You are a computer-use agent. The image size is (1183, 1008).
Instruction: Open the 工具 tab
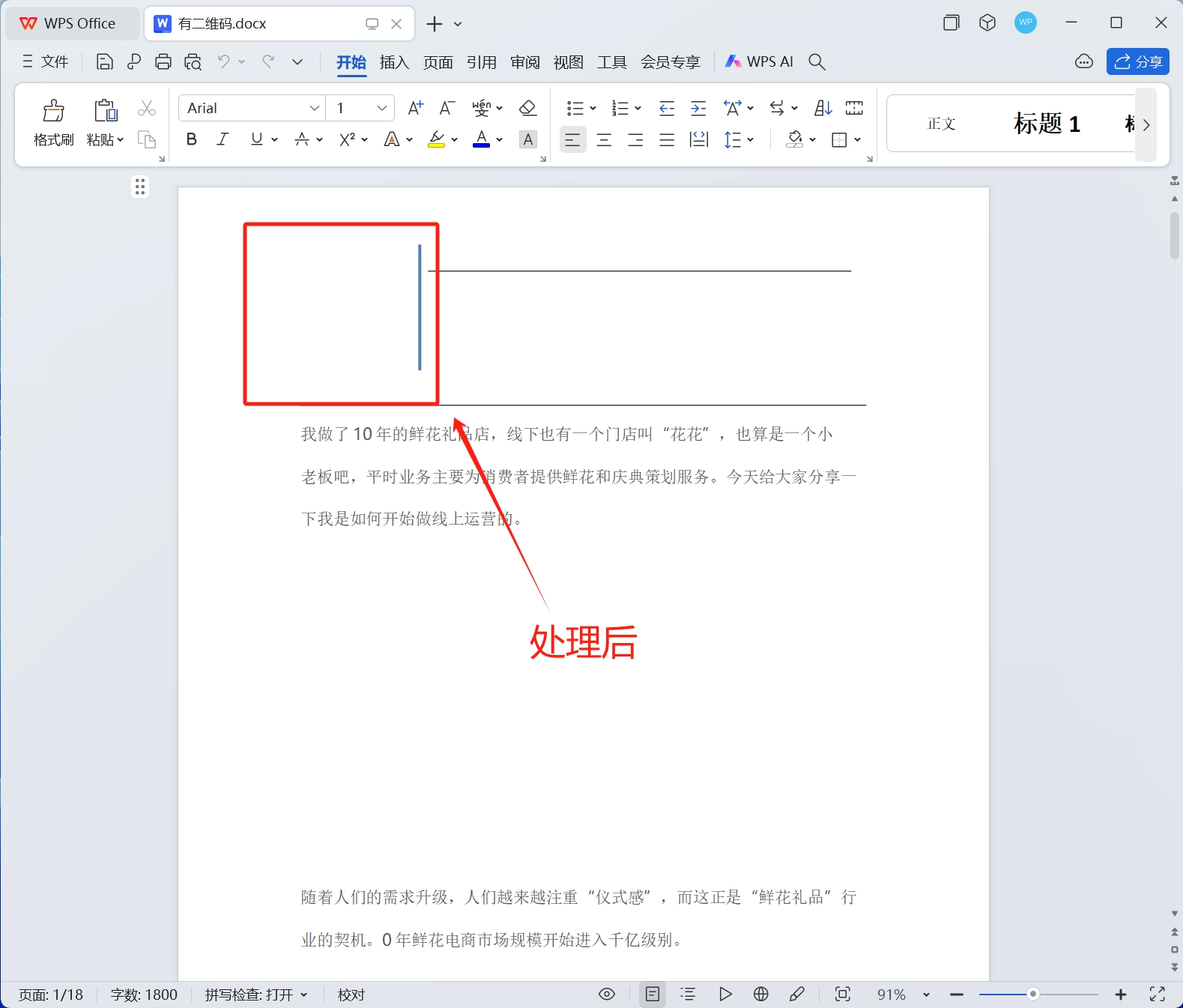pyautogui.click(x=611, y=62)
